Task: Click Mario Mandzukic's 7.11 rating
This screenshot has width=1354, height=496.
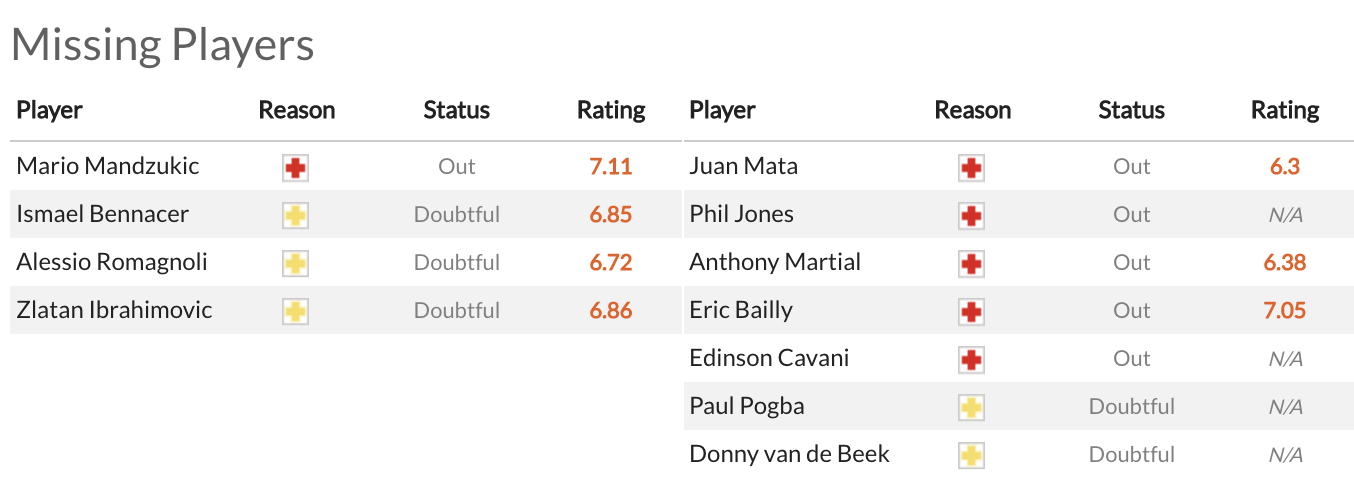Action: coord(610,166)
